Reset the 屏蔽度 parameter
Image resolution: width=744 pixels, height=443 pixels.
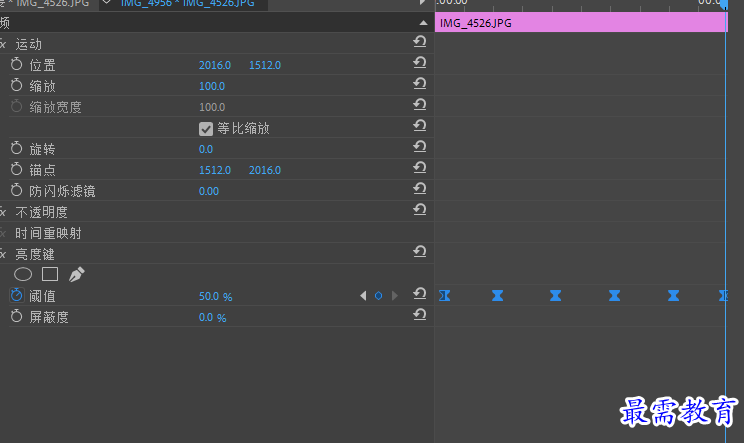pos(419,314)
